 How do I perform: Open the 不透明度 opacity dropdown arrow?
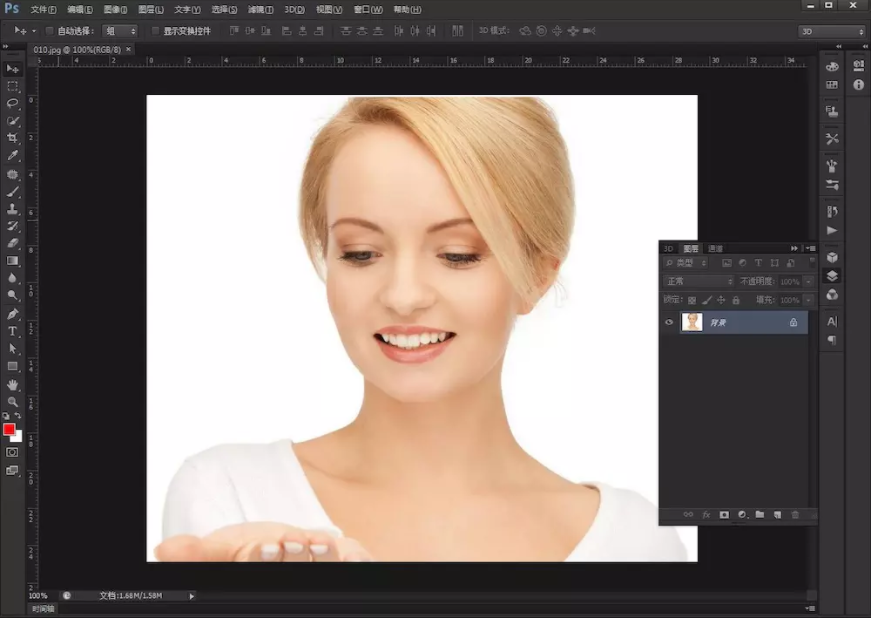(x=809, y=282)
